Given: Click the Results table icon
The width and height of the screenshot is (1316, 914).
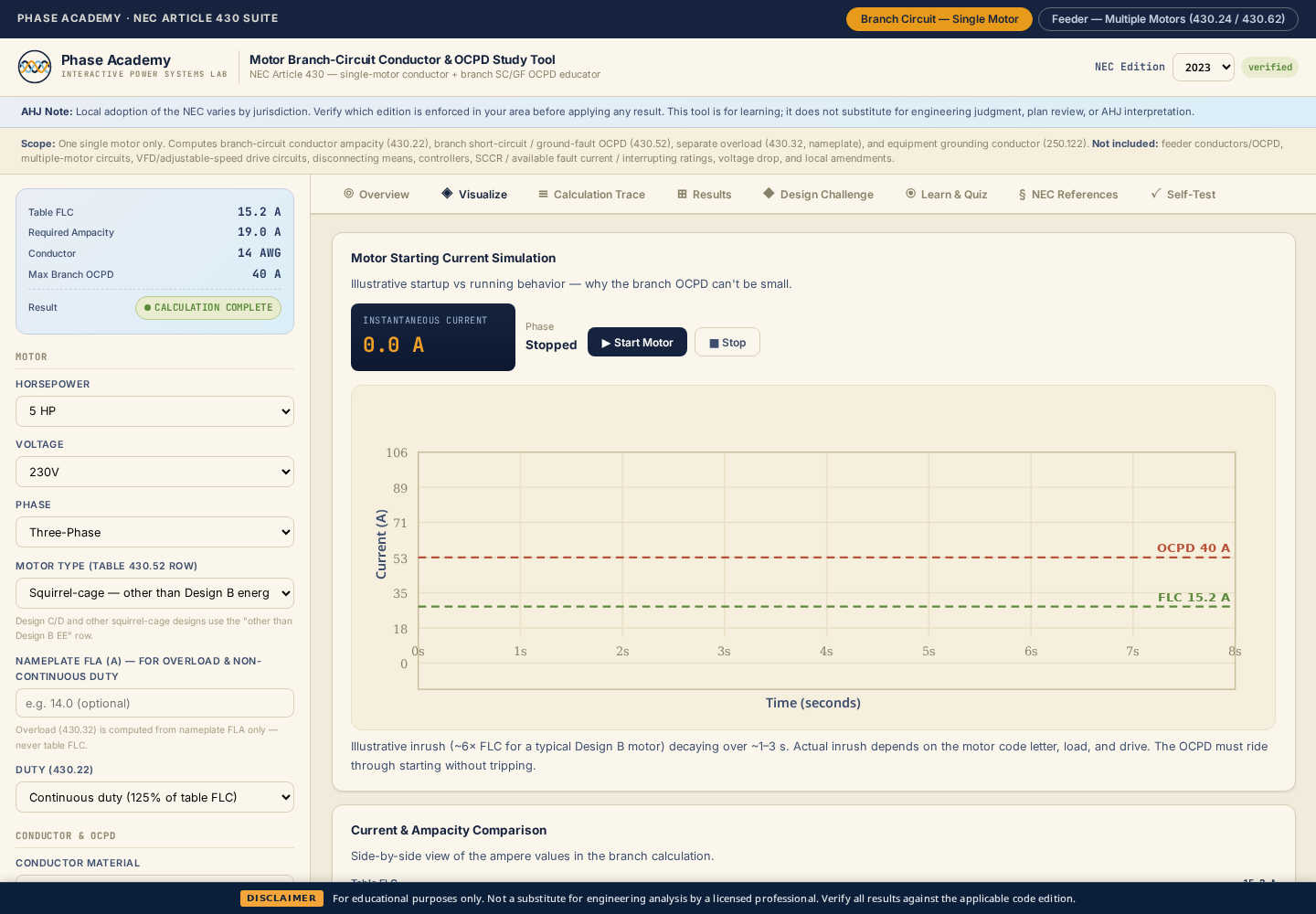Looking at the screenshot, I should [x=682, y=194].
